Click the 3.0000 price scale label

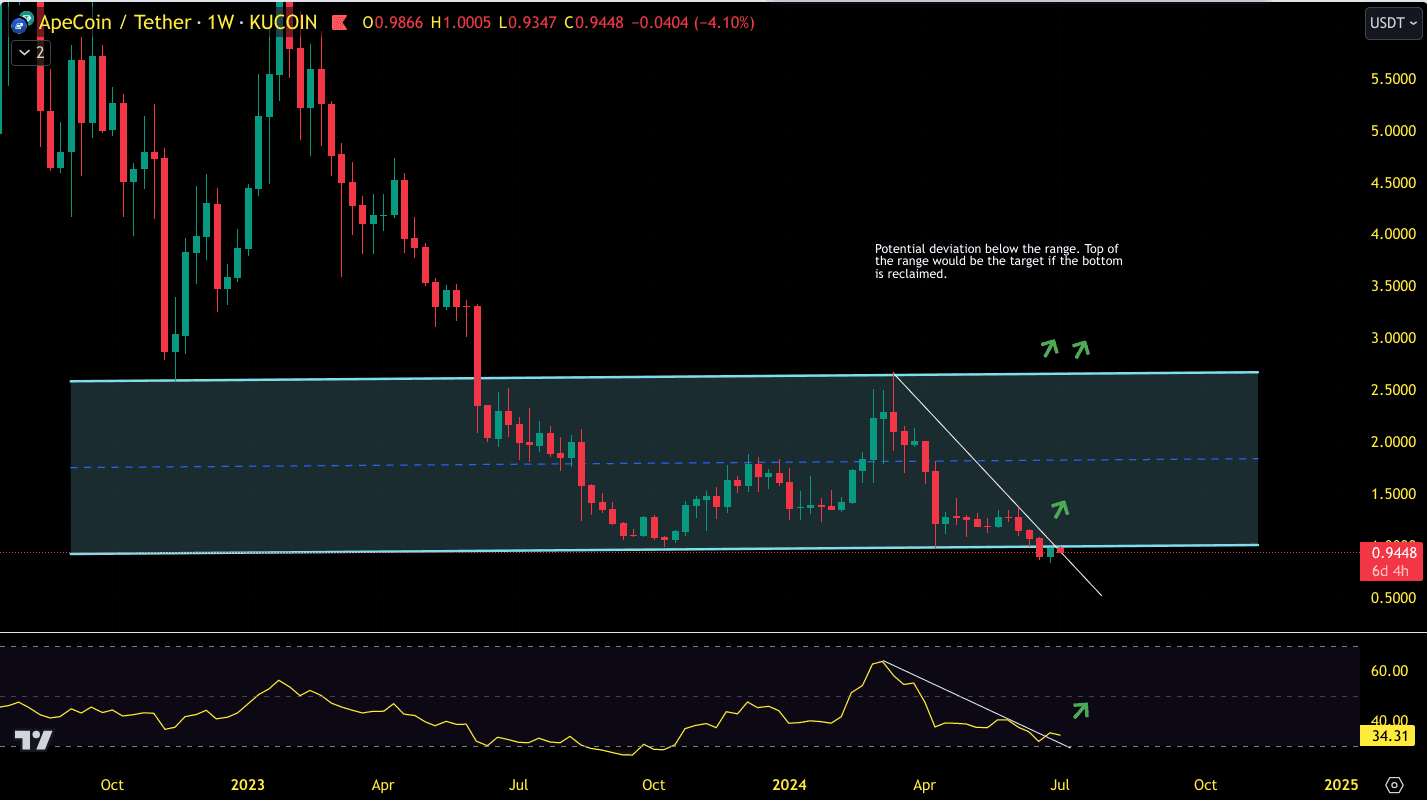1394,338
